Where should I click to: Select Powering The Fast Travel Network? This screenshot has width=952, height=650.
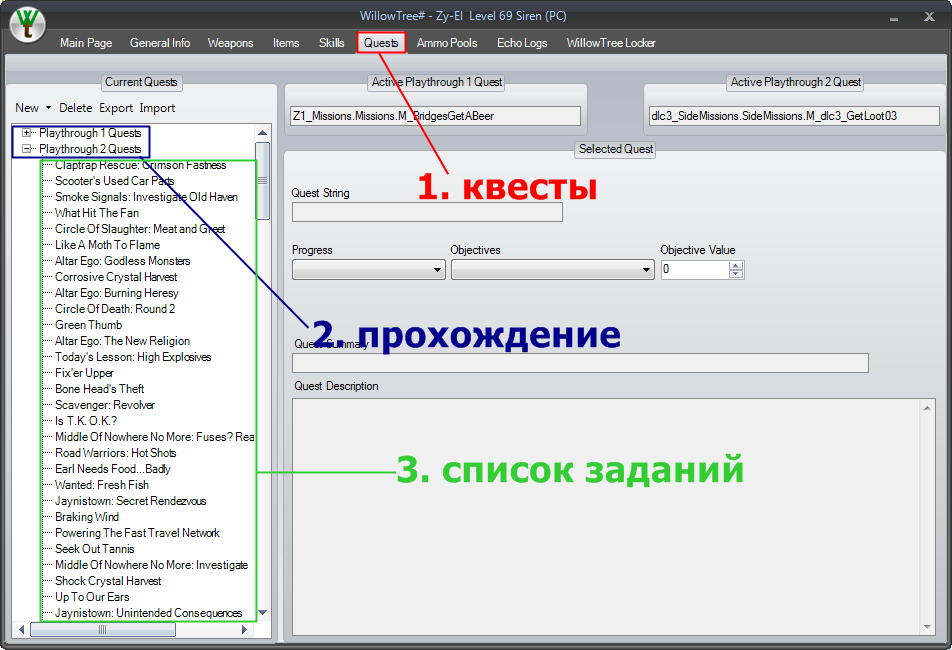[137, 533]
